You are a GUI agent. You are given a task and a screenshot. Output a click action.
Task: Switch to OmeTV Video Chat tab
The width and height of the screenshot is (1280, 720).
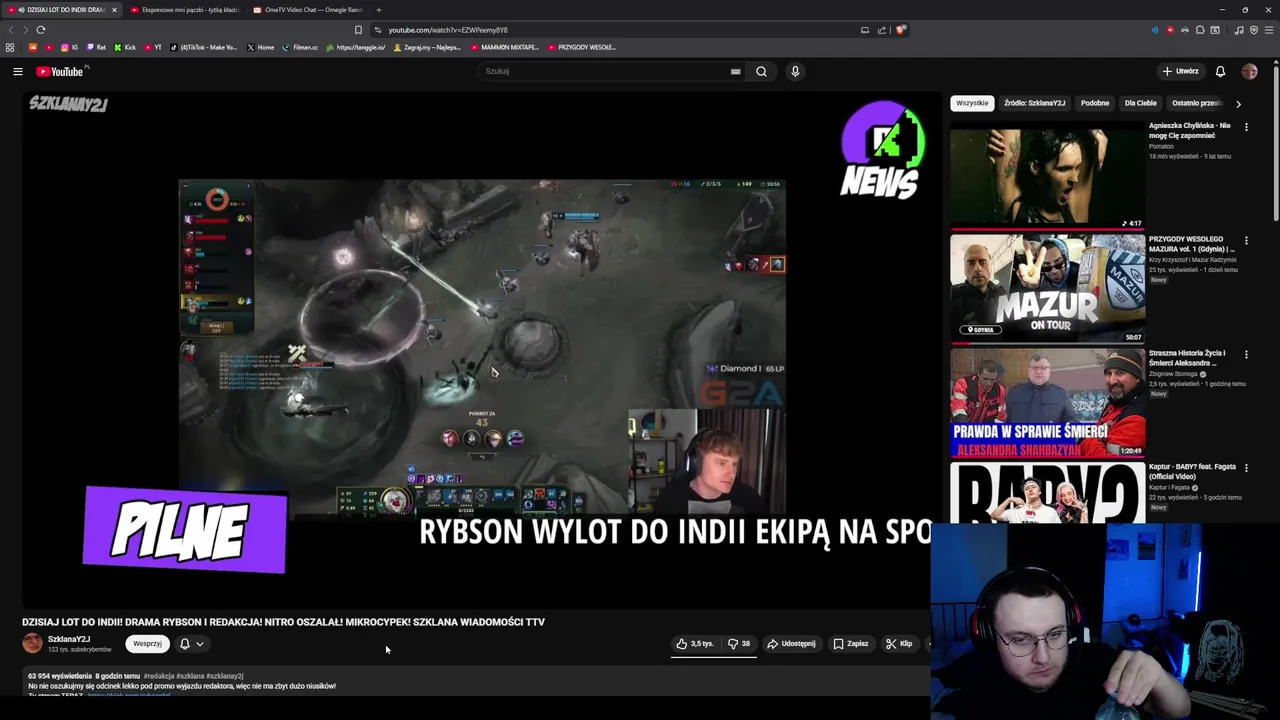pyautogui.click(x=308, y=10)
